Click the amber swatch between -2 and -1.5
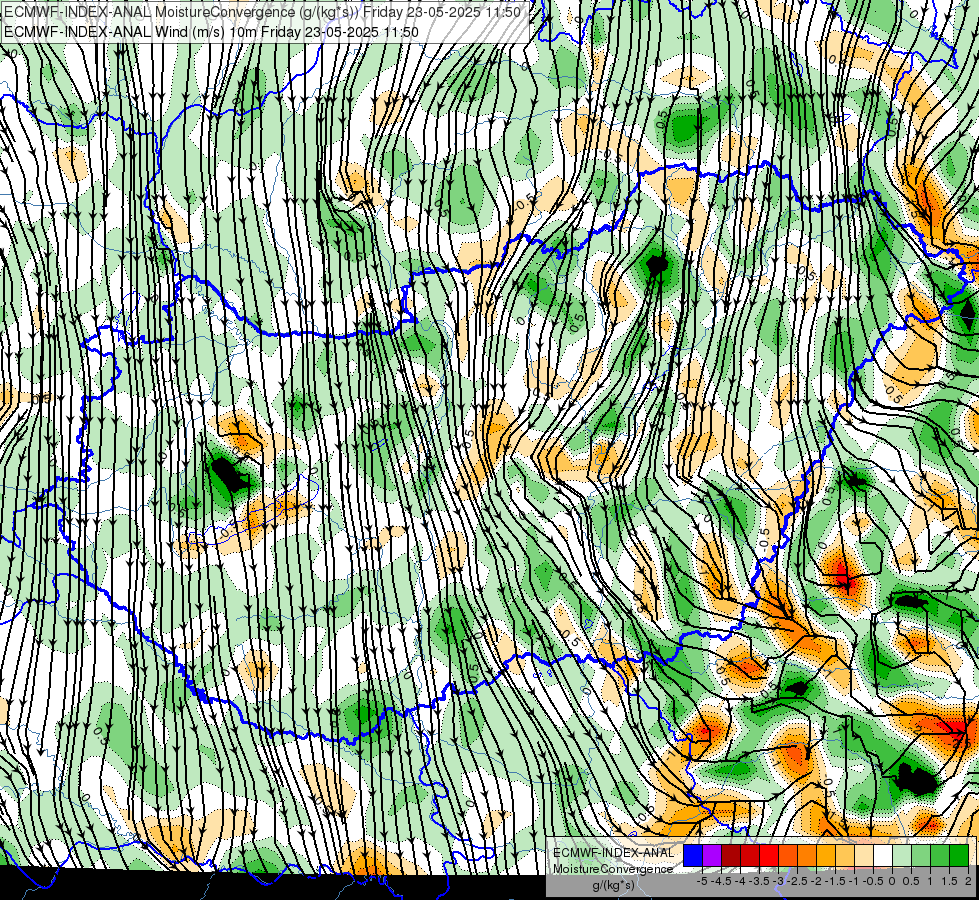 click(x=826, y=856)
